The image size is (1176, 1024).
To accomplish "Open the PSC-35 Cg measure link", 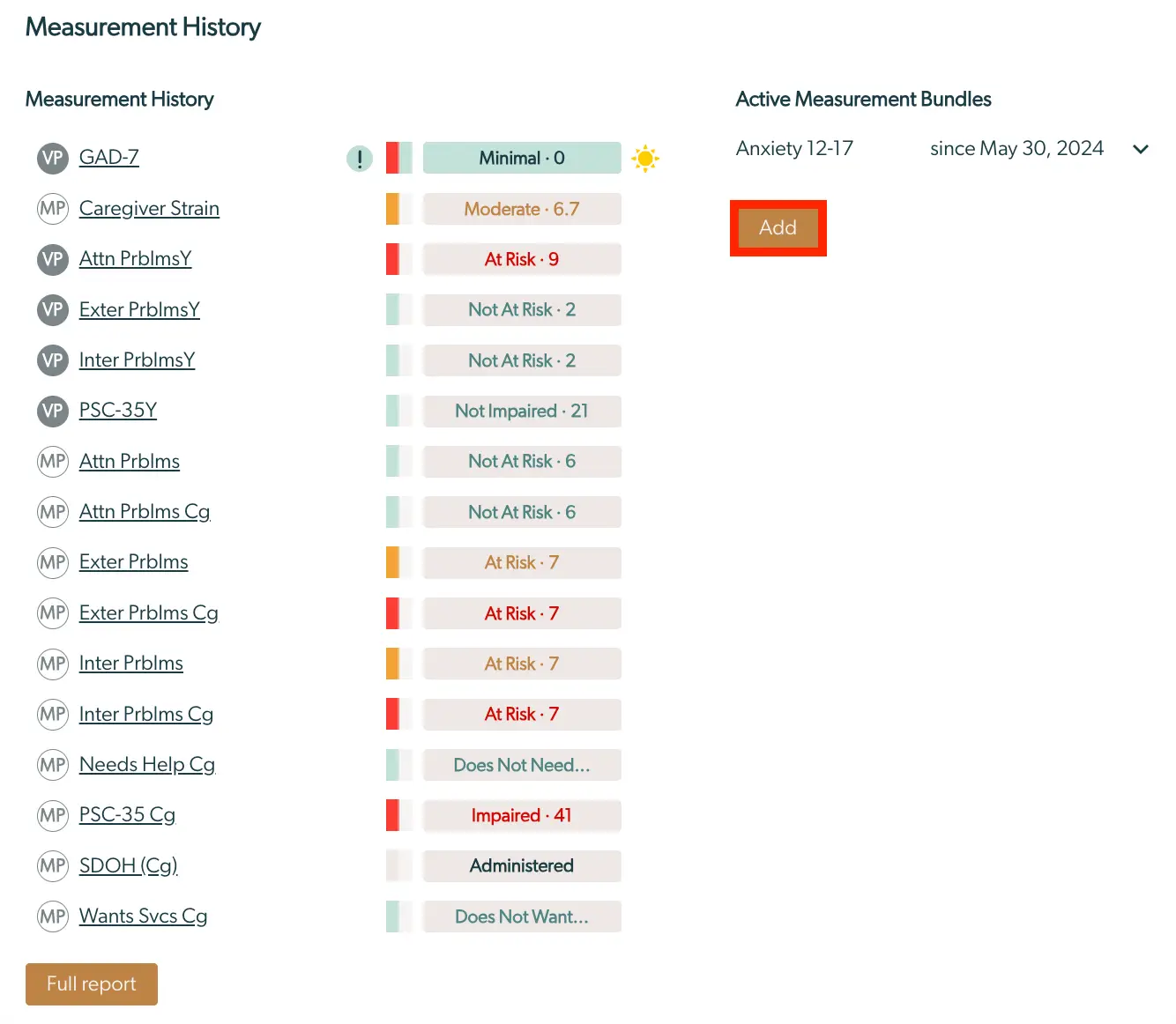I will pos(127,815).
